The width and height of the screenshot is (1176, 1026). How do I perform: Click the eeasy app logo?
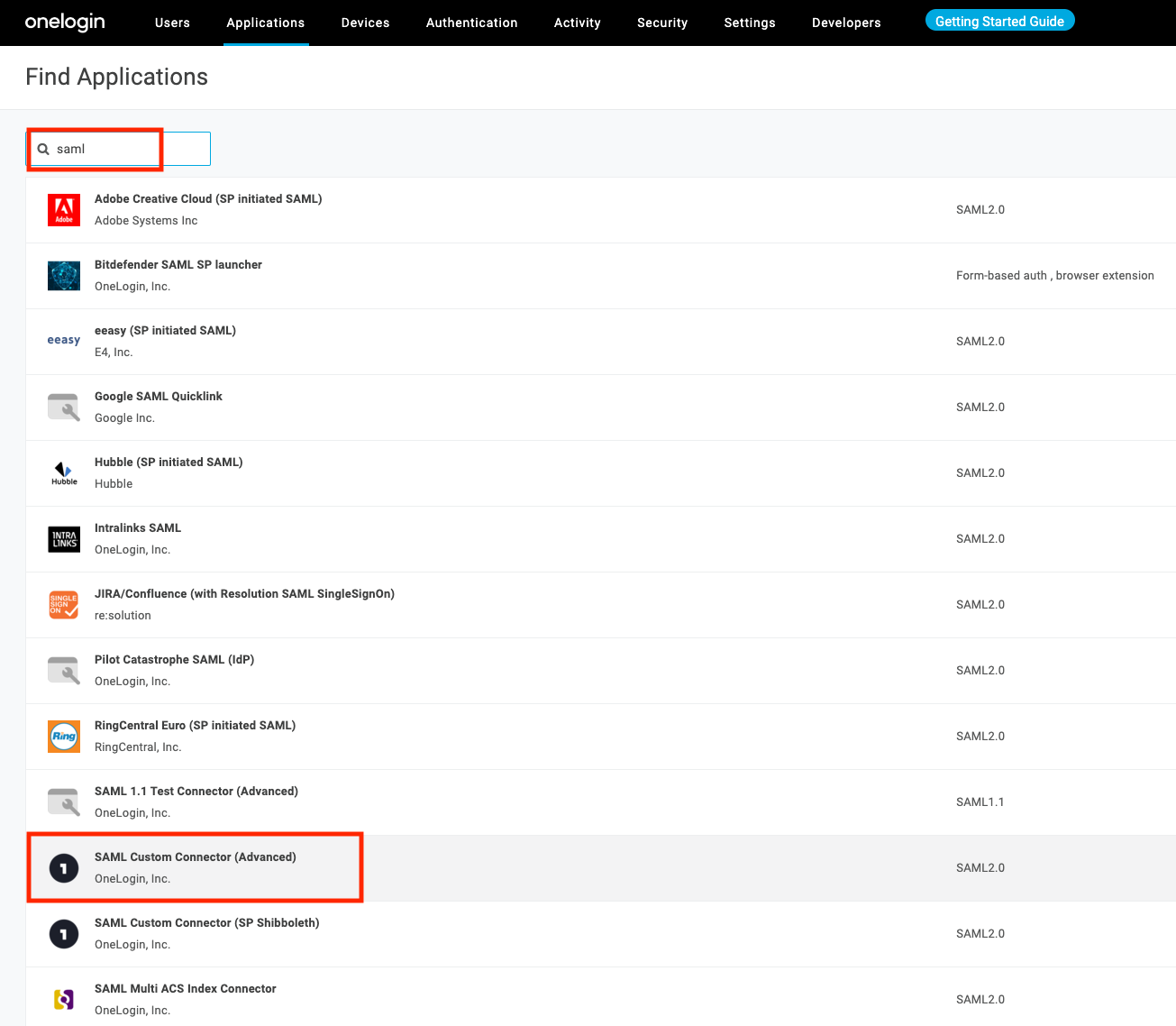[64, 340]
